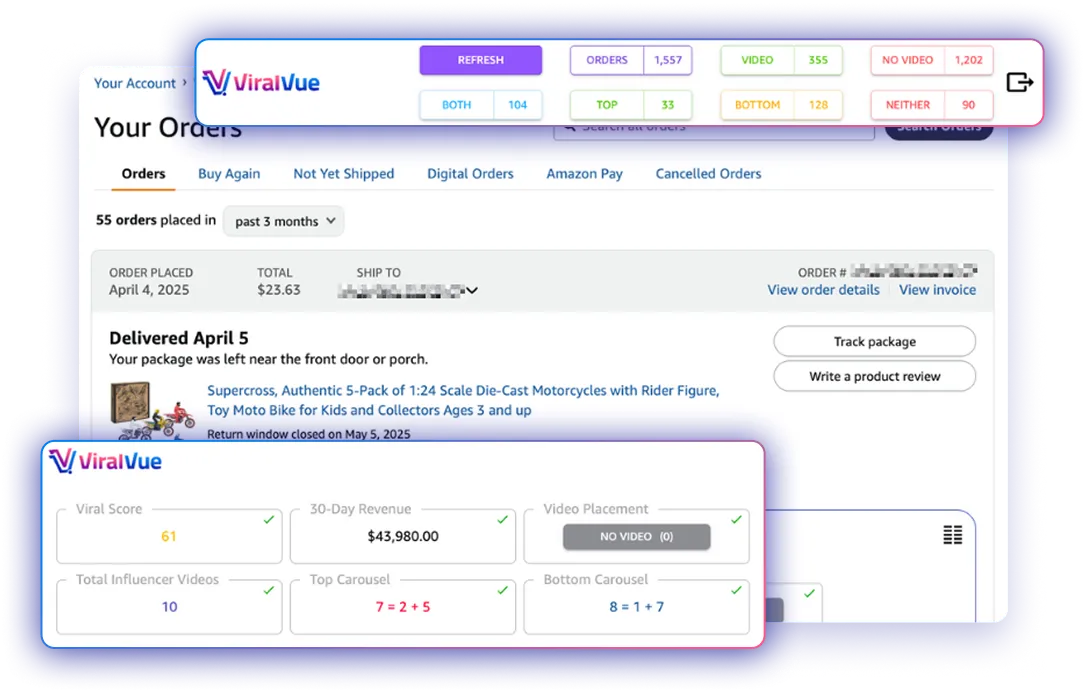Filter by TOP 33

click(631, 105)
